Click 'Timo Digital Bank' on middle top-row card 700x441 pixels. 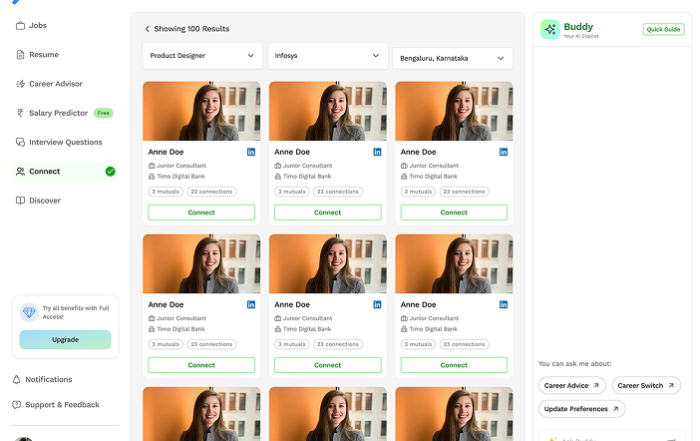(307, 176)
